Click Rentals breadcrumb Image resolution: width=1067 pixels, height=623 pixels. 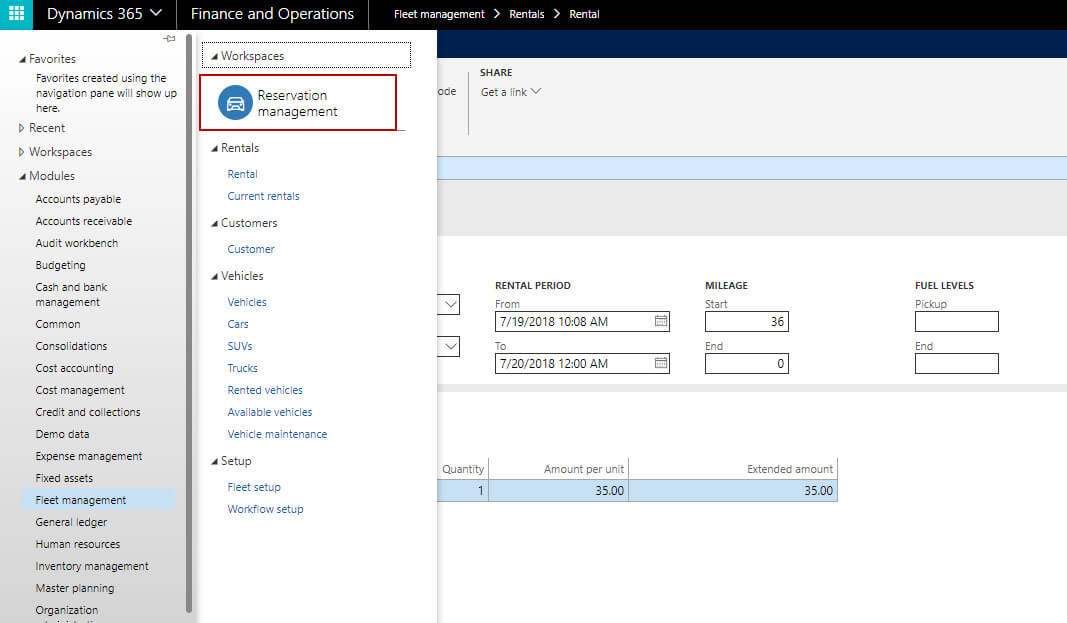527,14
